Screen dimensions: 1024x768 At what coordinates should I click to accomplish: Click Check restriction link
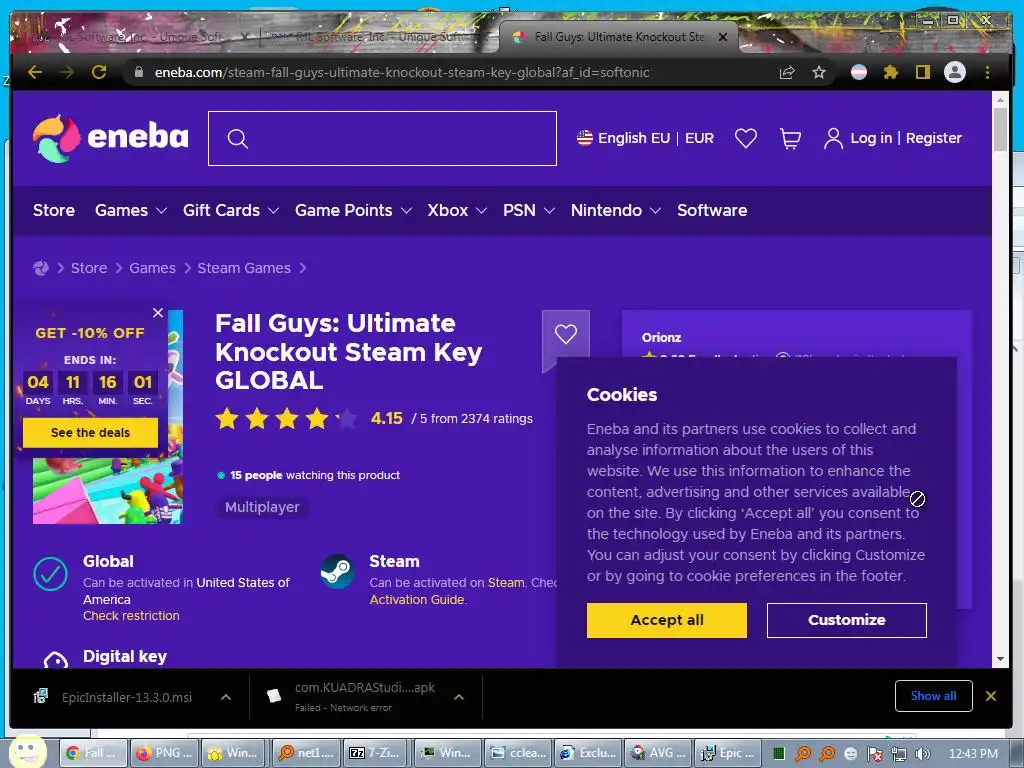pyautogui.click(x=131, y=616)
